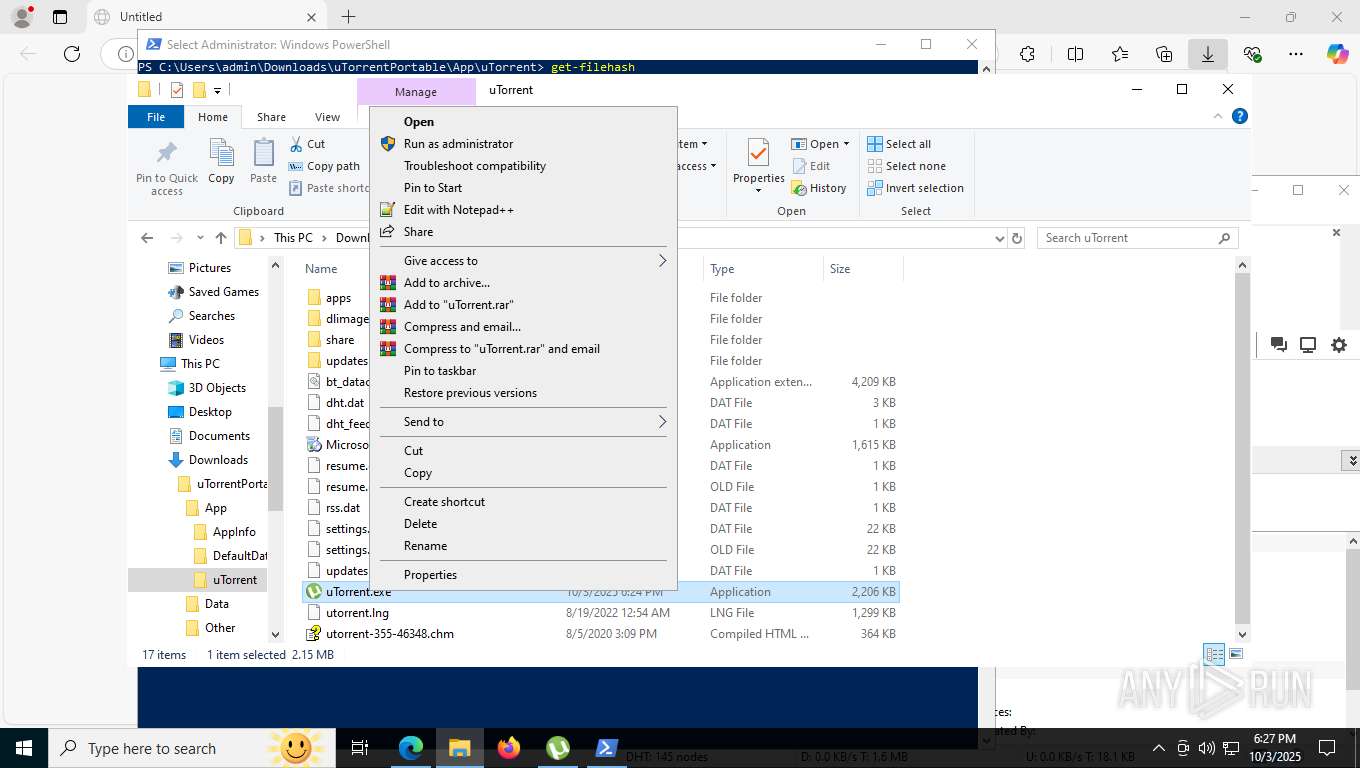
Task: Open Edge downloads icon in toolbar
Action: [1208, 54]
